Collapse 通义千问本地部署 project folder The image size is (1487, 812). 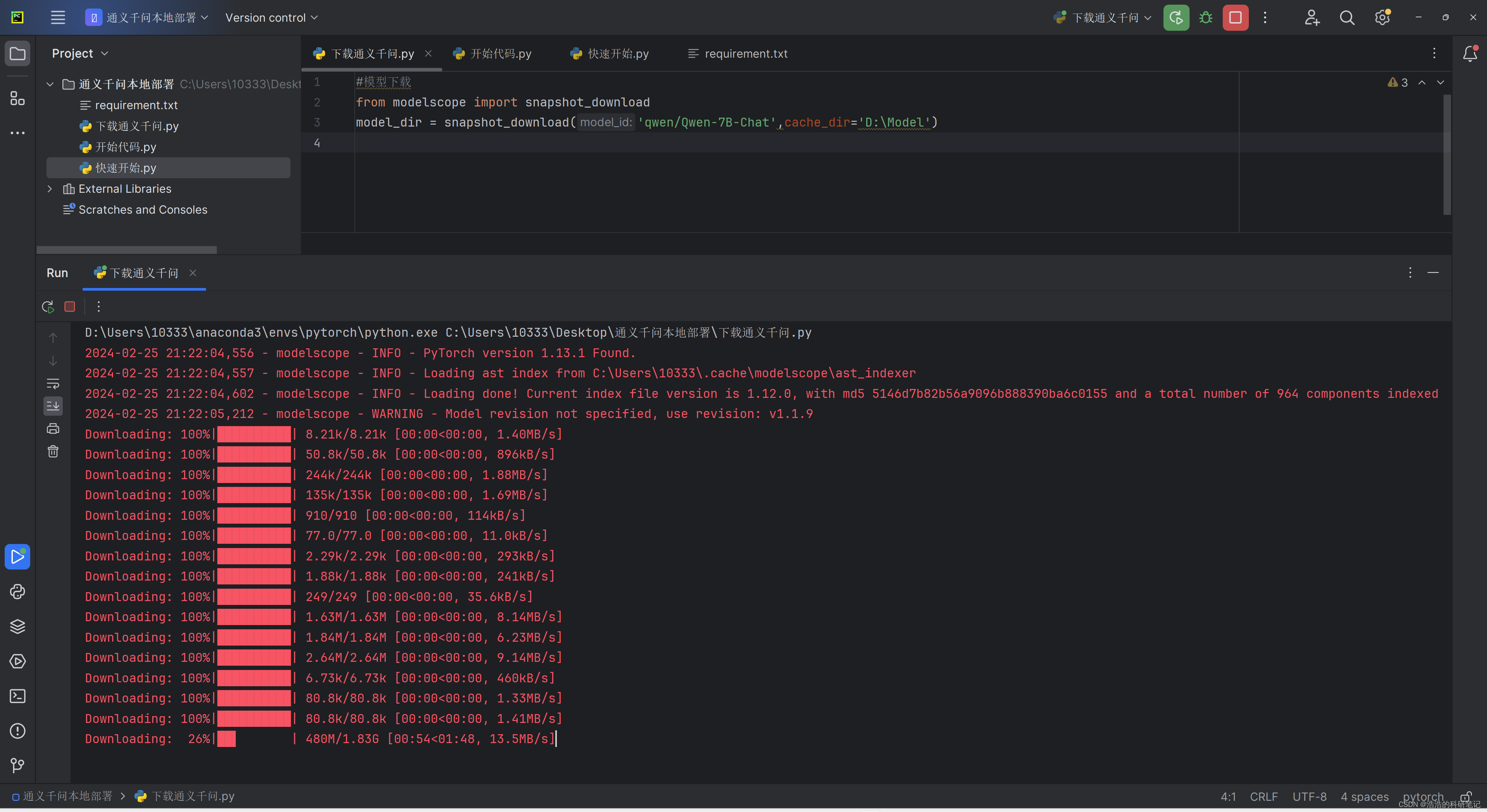tap(50, 84)
